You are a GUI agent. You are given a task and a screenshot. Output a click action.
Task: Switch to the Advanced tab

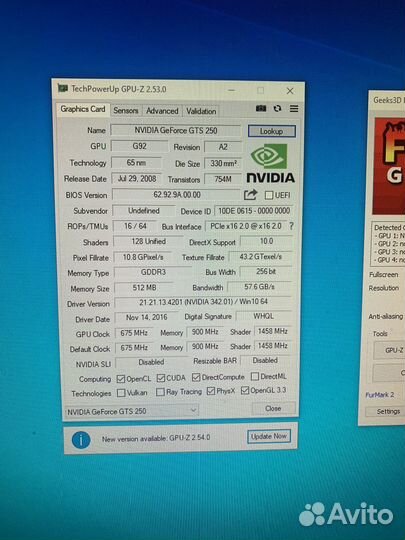[x=162, y=111]
